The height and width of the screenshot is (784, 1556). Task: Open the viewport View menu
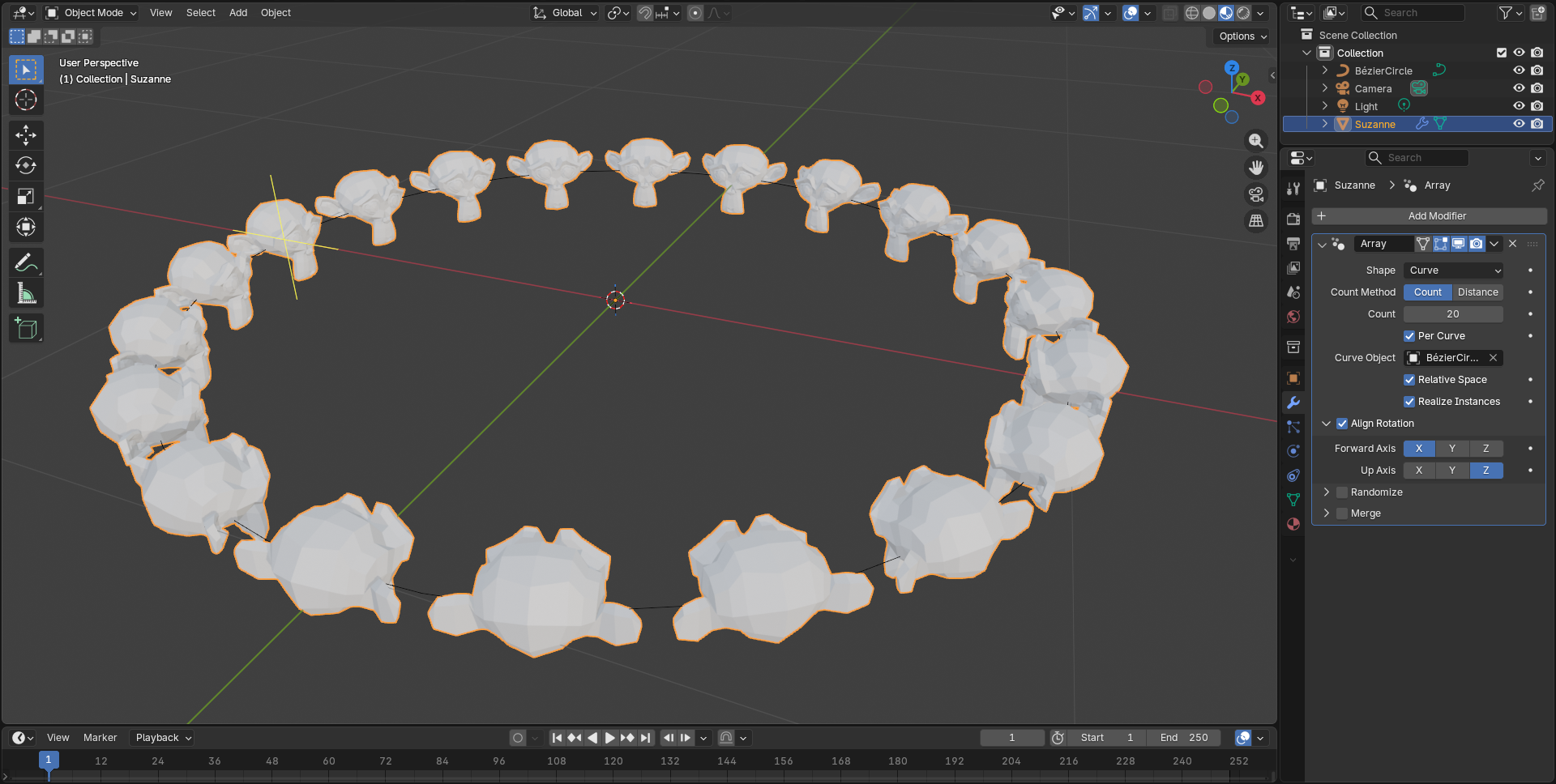(160, 13)
